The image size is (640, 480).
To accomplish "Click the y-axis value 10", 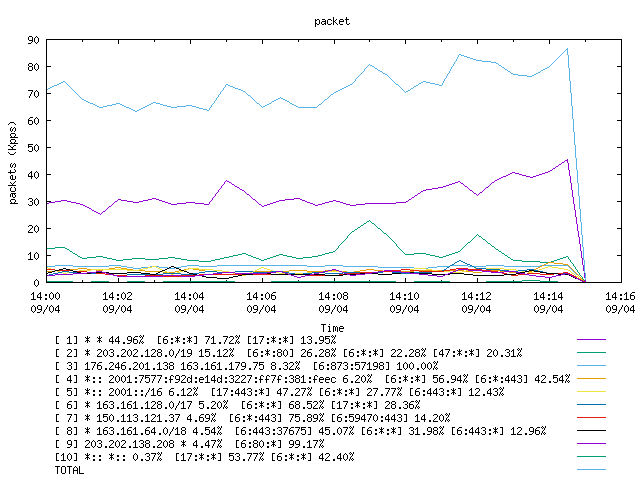I will [33, 256].
